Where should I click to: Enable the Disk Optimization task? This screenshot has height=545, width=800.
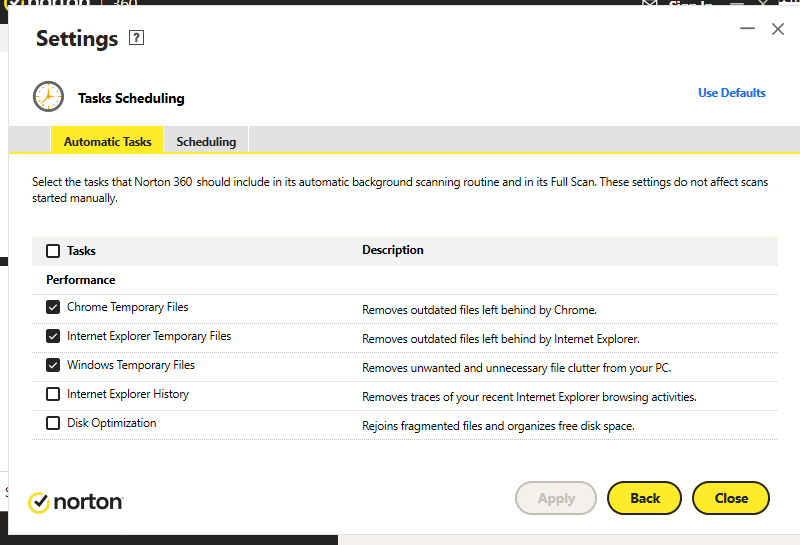[x=53, y=423]
